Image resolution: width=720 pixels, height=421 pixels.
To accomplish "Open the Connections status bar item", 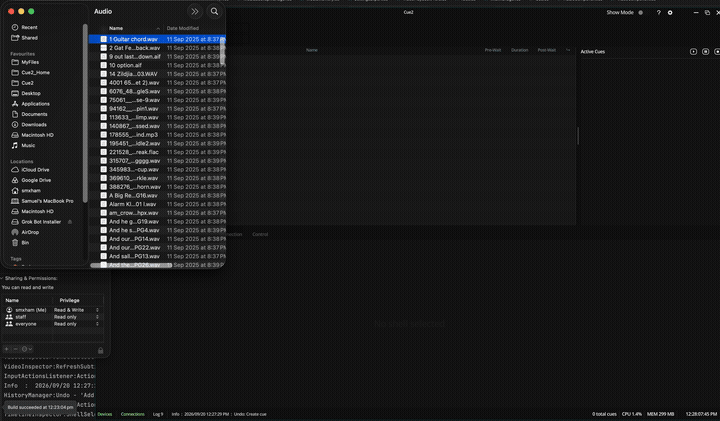I will (133, 414).
